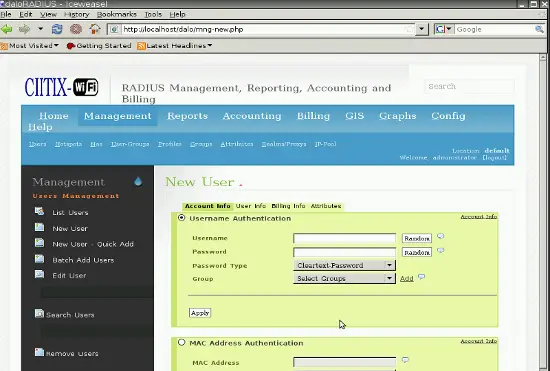Open the Accounting navigation tab
This screenshot has height=371, width=550.
click(252, 116)
